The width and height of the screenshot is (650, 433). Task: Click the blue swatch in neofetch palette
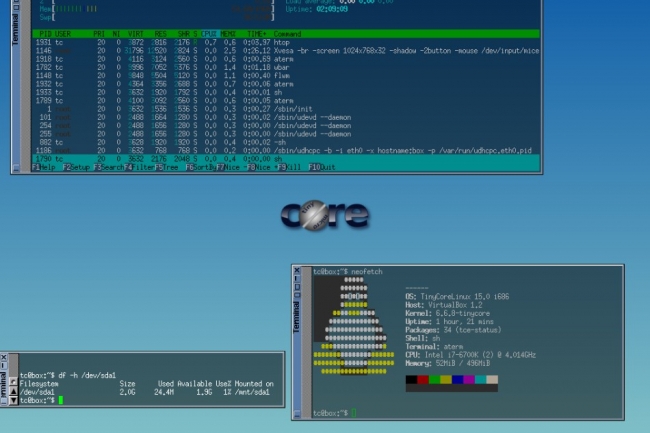458,380
